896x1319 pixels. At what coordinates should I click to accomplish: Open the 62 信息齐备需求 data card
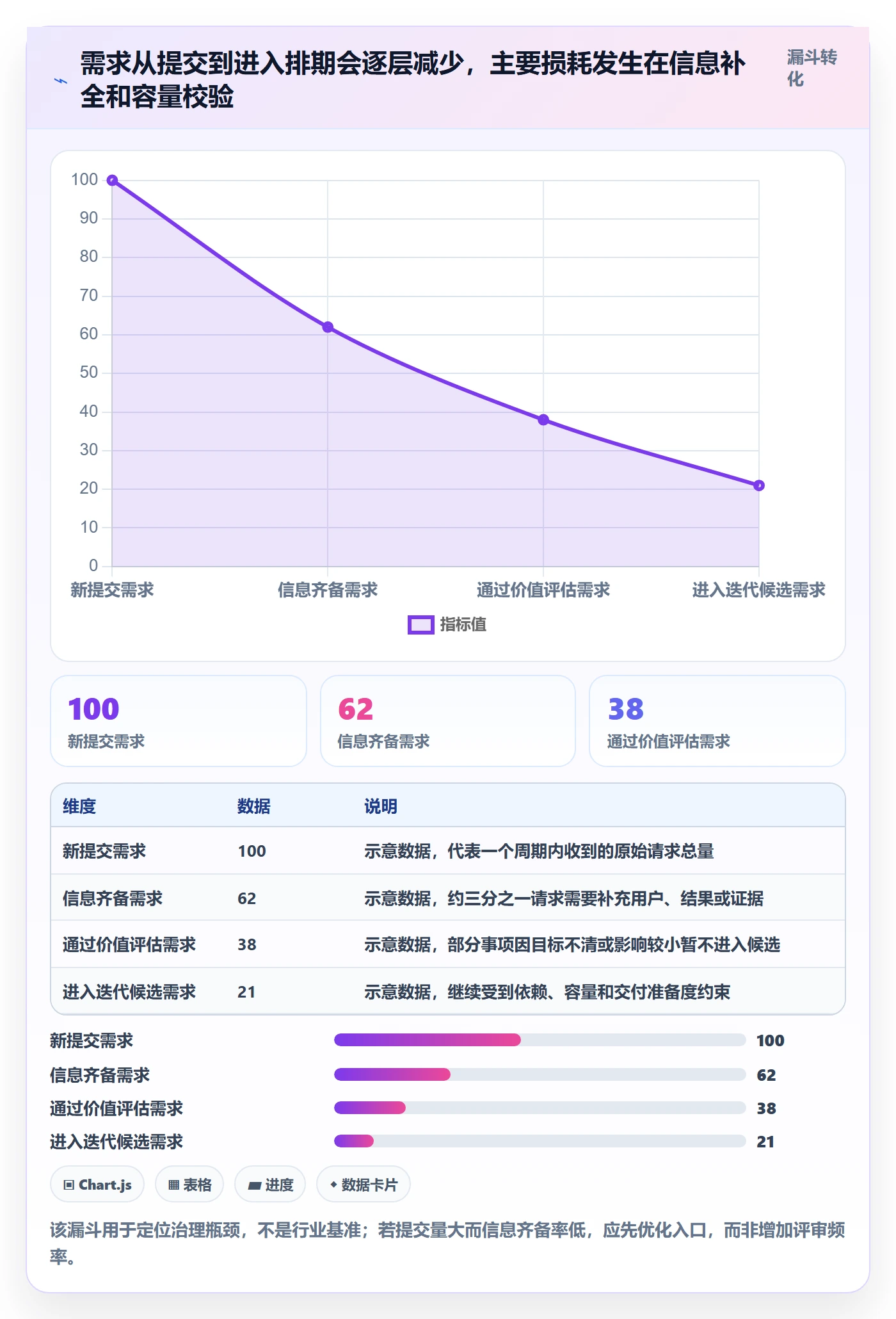[448, 721]
